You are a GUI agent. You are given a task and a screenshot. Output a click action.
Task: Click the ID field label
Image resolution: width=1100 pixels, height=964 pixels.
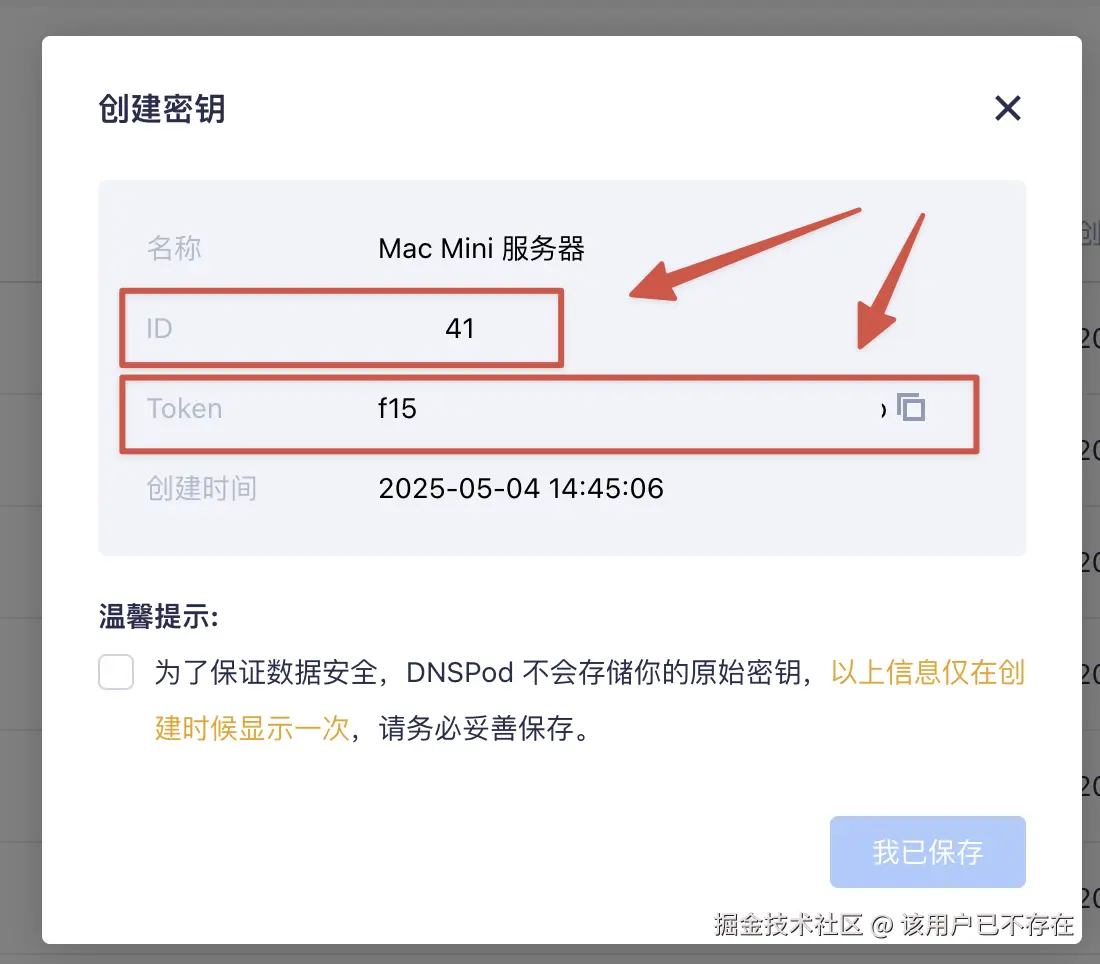point(159,328)
